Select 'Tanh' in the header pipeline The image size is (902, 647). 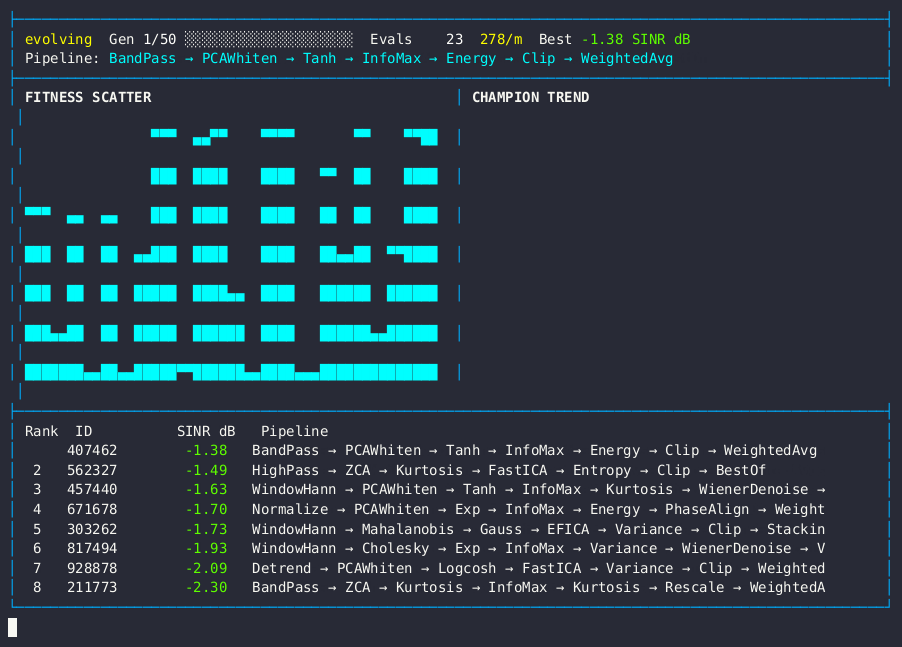pos(319,59)
